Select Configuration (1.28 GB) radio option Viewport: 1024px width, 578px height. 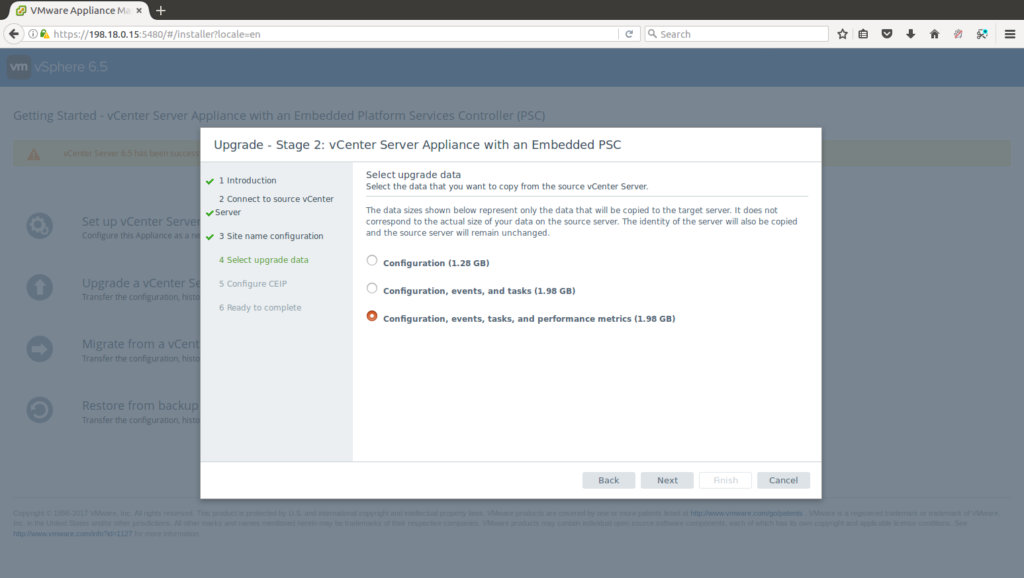click(372, 261)
